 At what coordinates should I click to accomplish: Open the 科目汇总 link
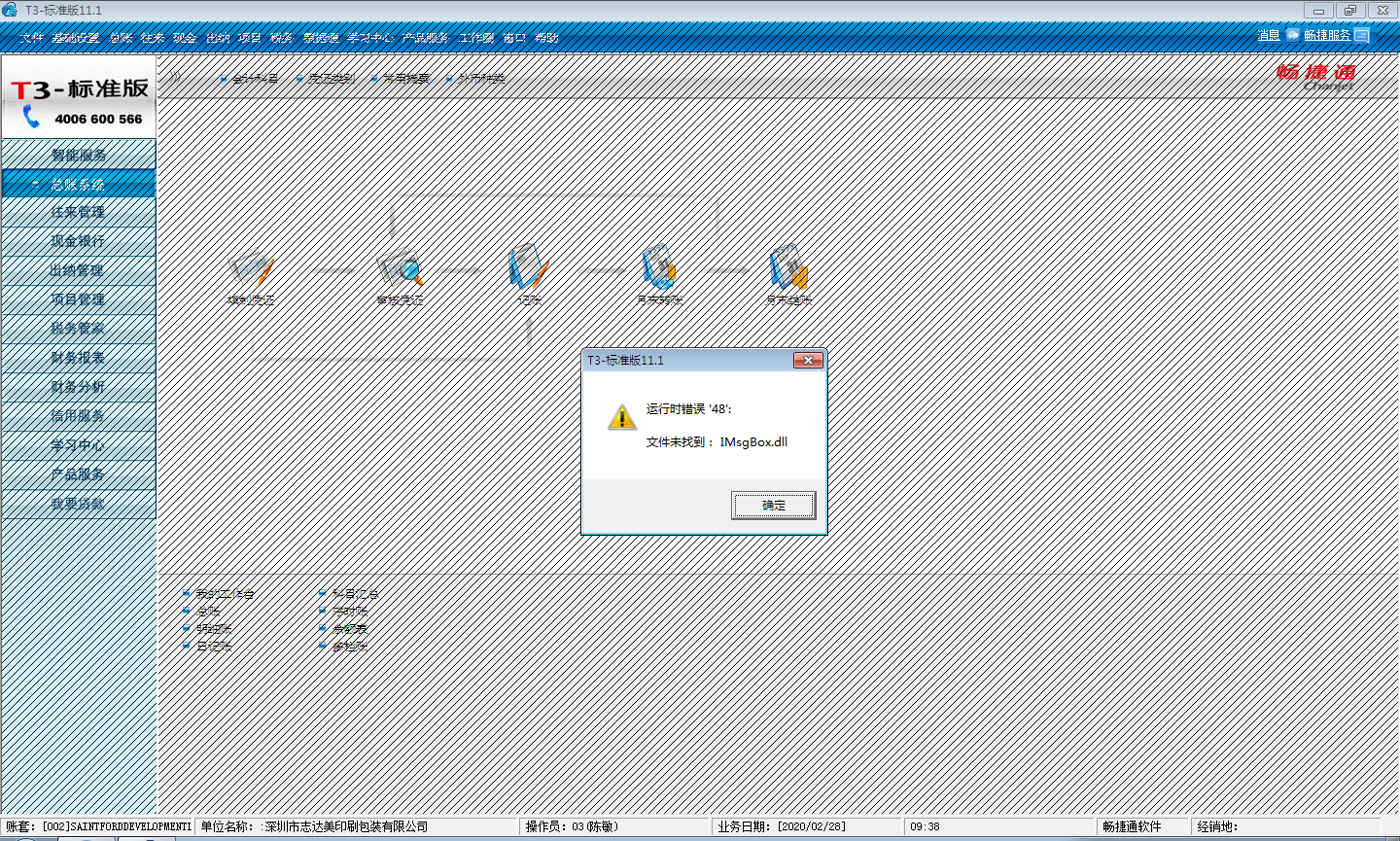pos(356,593)
